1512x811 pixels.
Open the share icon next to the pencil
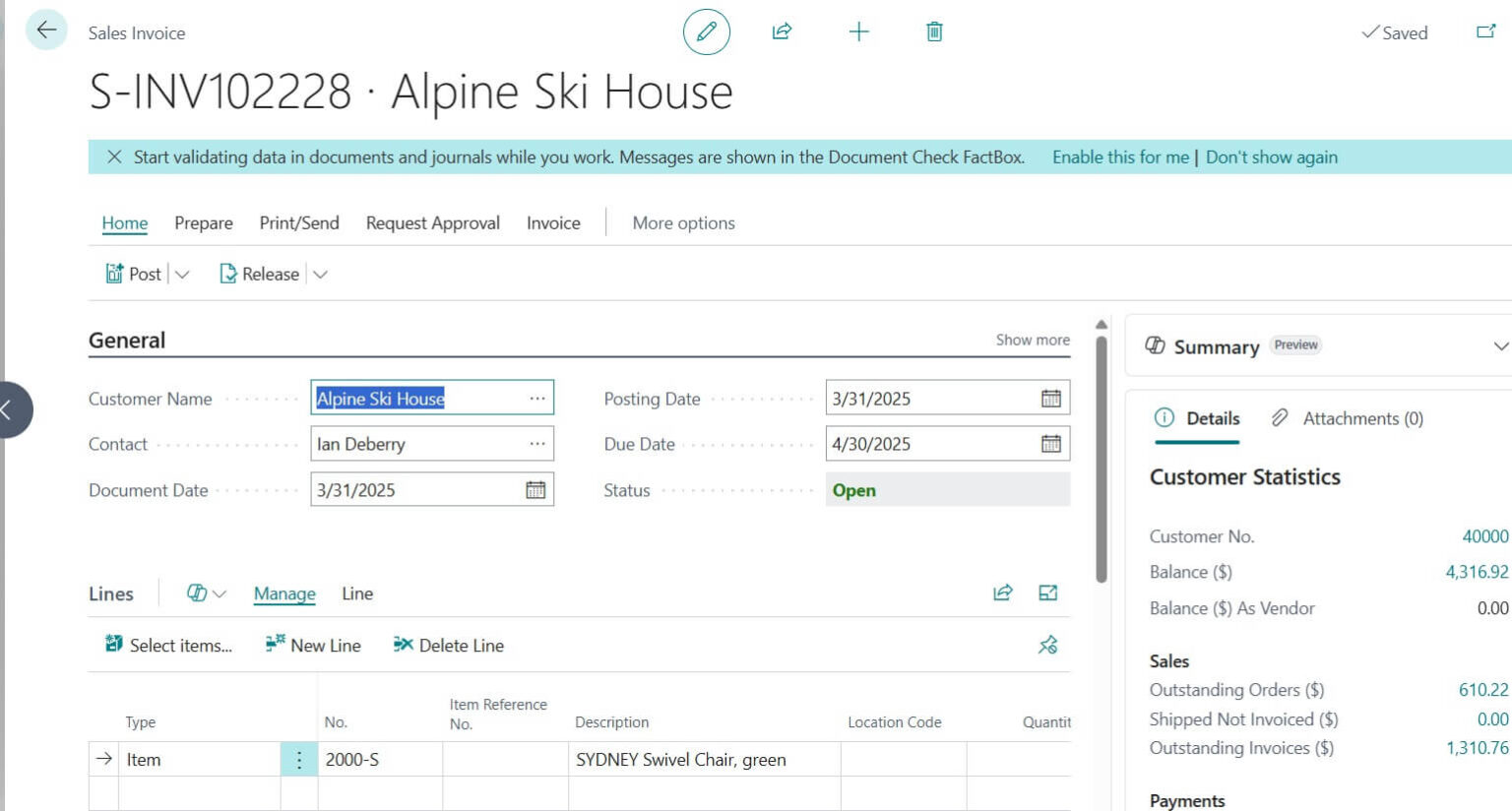782,31
